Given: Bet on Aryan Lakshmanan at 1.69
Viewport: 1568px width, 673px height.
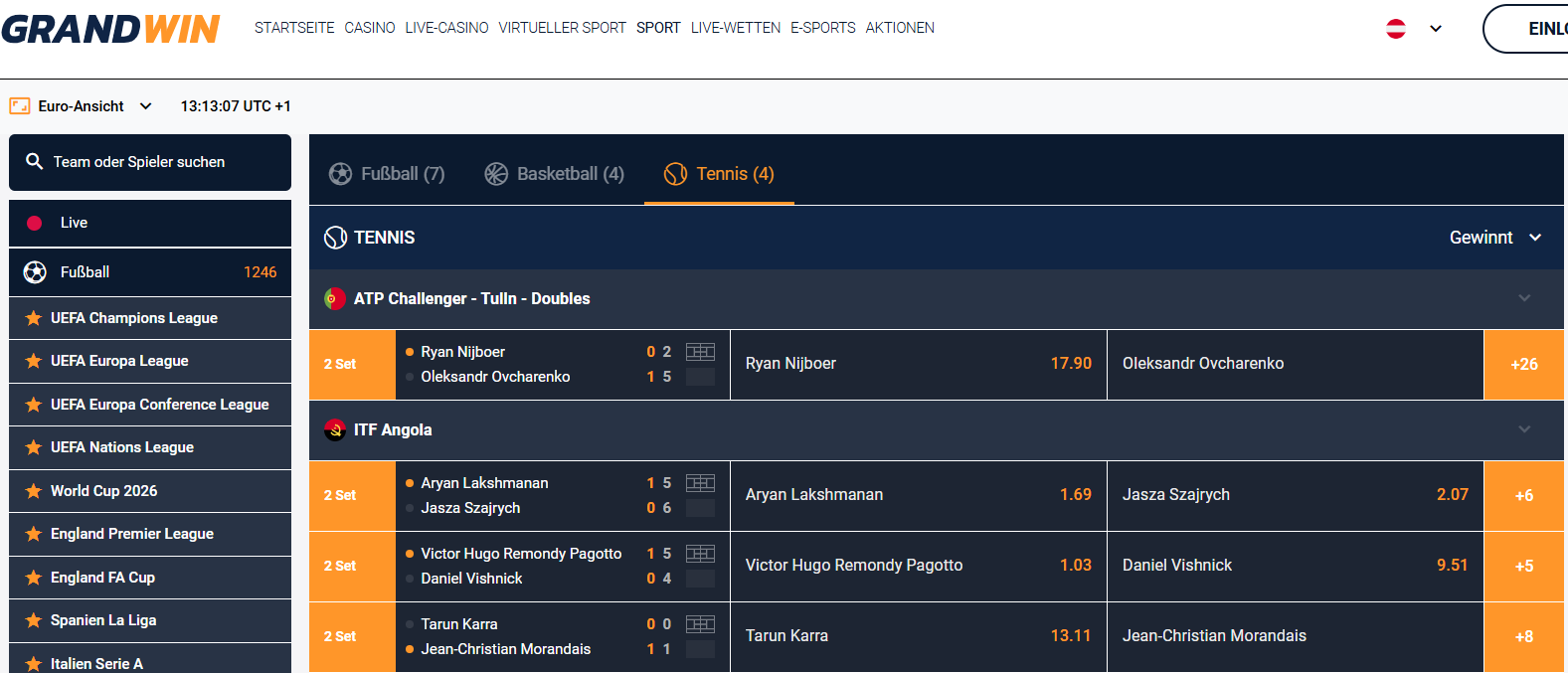Looking at the screenshot, I should 919,495.
